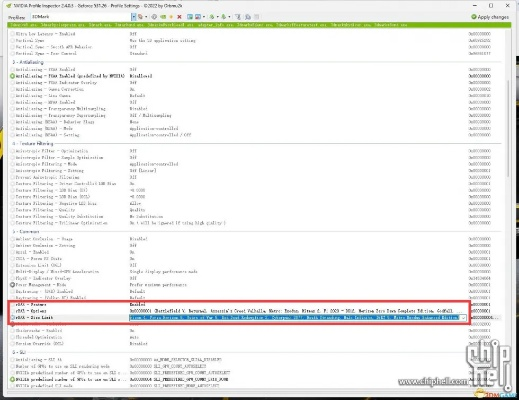Screen dimensions: 519x400
Task: Click the import profiles green arrow icon
Action: coord(223,17)
